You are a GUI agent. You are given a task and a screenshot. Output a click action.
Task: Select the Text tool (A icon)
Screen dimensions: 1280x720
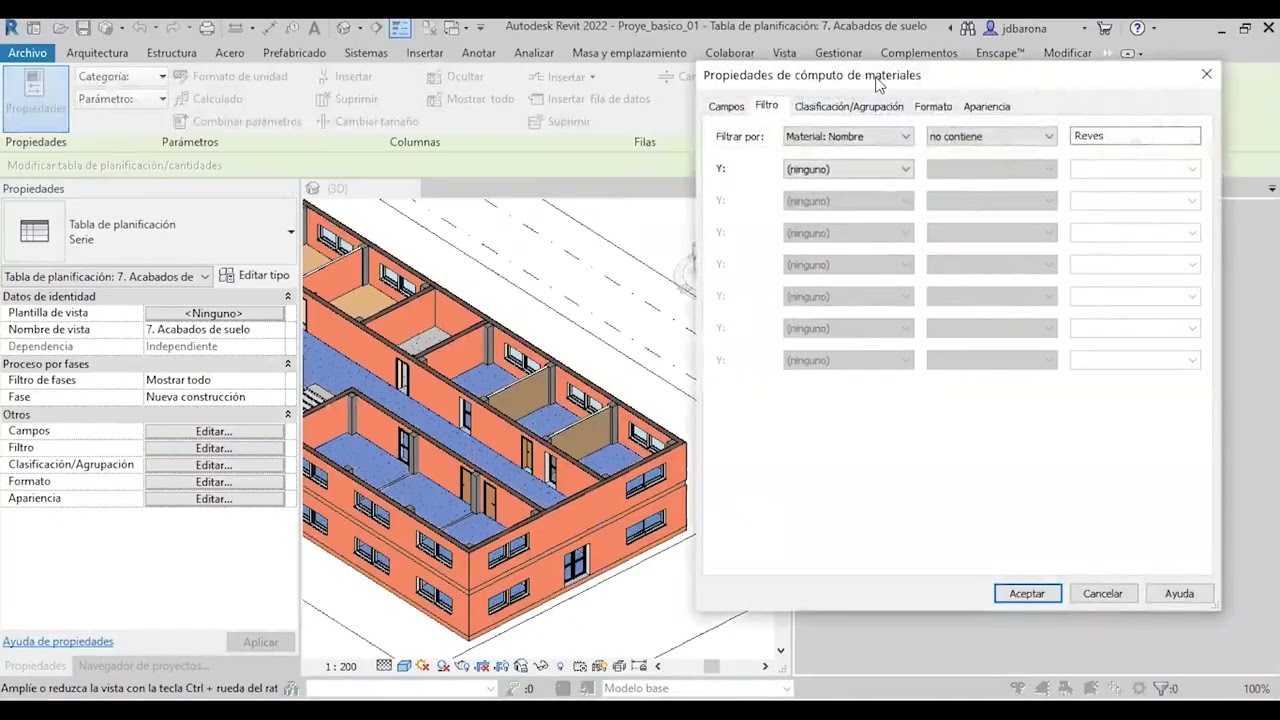[314, 28]
